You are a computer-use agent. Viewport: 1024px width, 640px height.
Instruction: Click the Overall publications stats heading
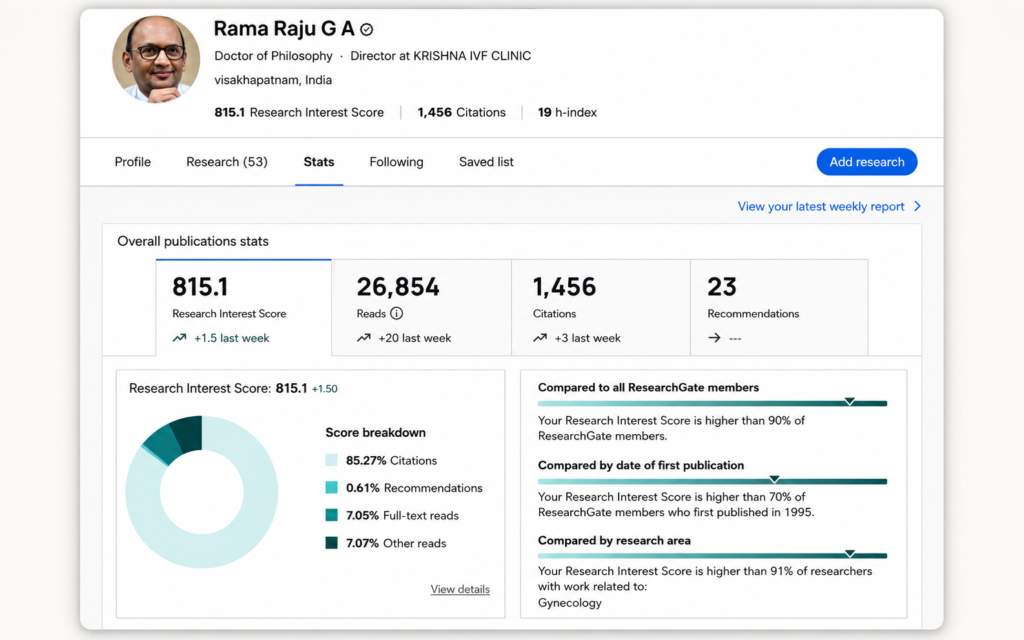click(193, 242)
